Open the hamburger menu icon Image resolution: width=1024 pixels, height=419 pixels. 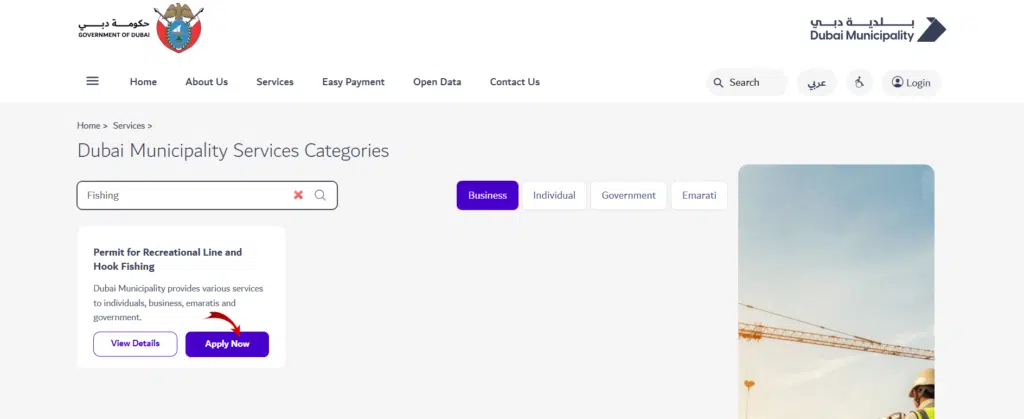pyautogui.click(x=93, y=82)
